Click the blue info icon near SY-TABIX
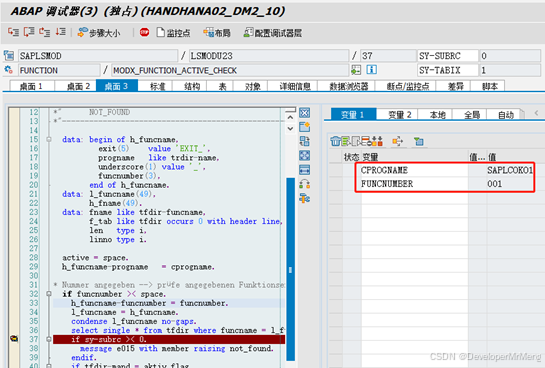This screenshot has width=545, height=368. click(372, 70)
